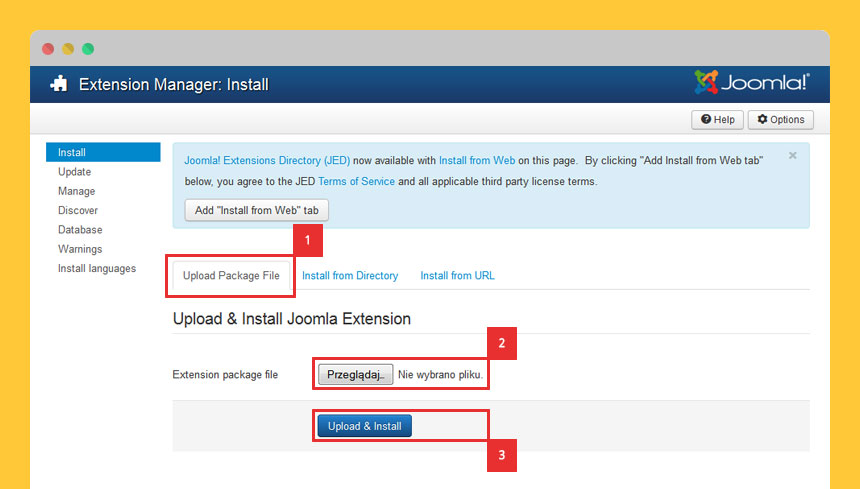The height and width of the screenshot is (489, 860).
Task: Click the red close window button
Action: tap(48, 49)
